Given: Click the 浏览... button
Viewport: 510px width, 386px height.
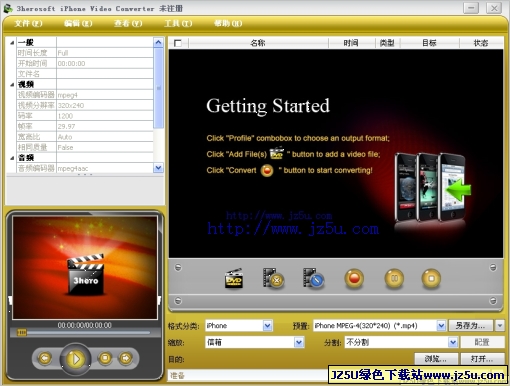Looking at the screenshot, I should 436,359.
